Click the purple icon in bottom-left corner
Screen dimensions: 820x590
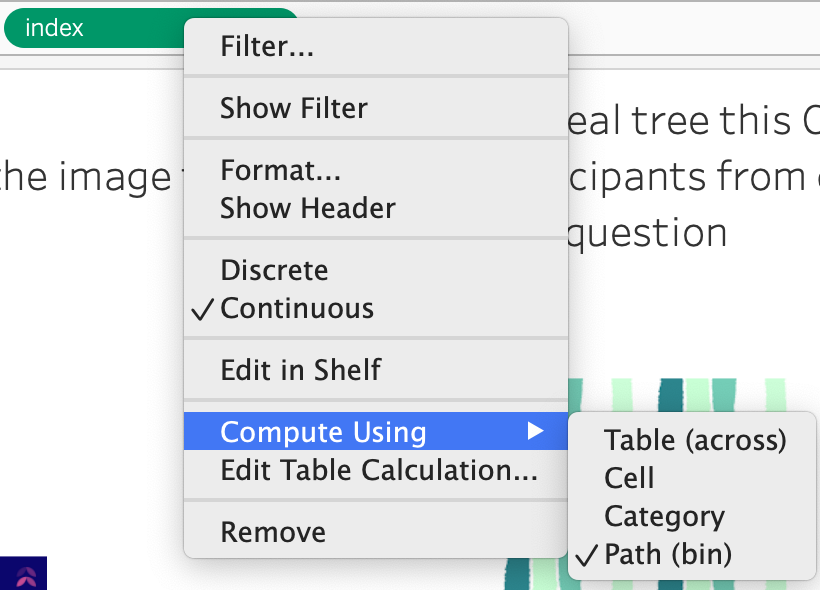(x=24, y=575)
